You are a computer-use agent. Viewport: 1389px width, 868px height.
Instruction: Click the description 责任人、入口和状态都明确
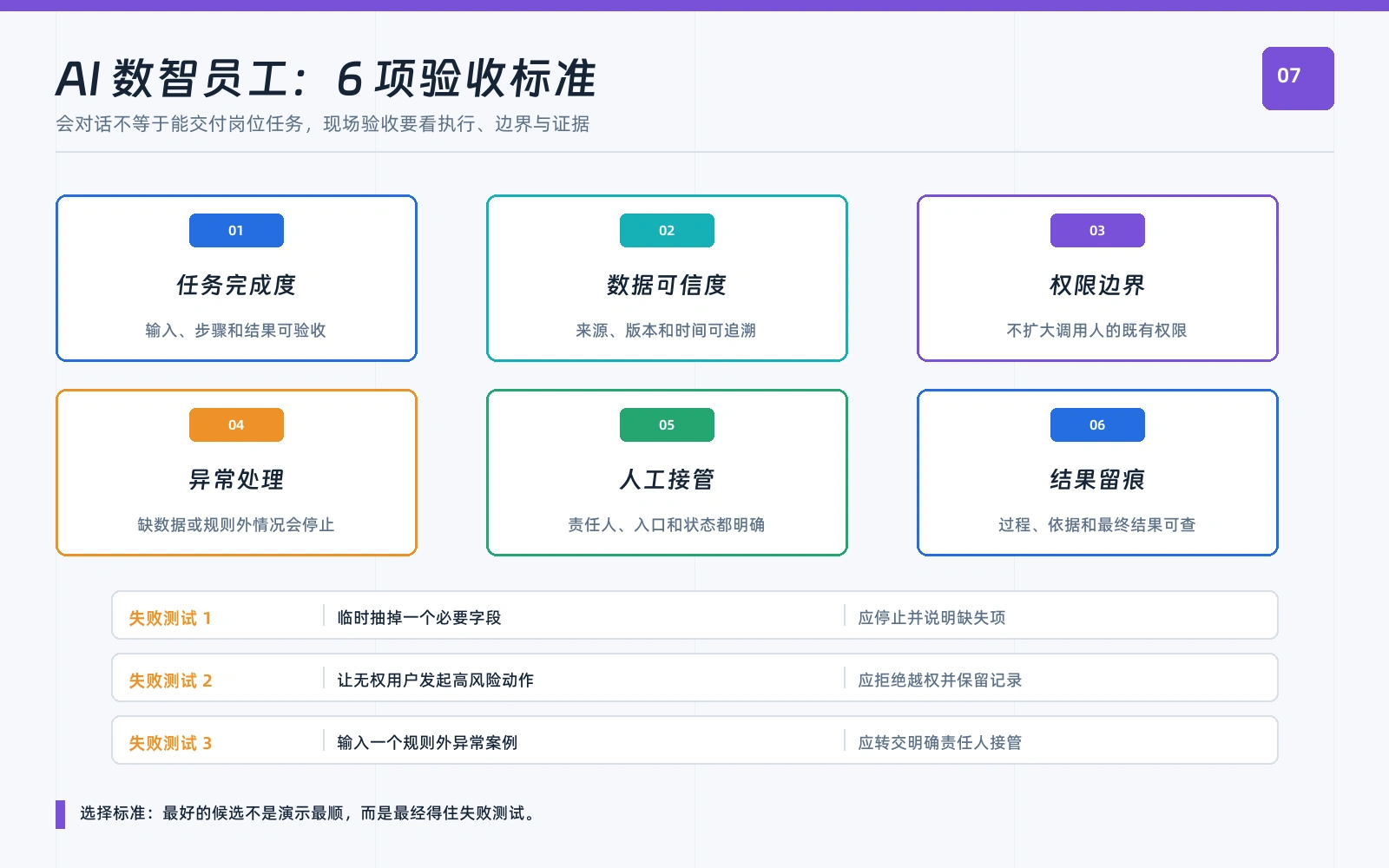click(667, 524)
